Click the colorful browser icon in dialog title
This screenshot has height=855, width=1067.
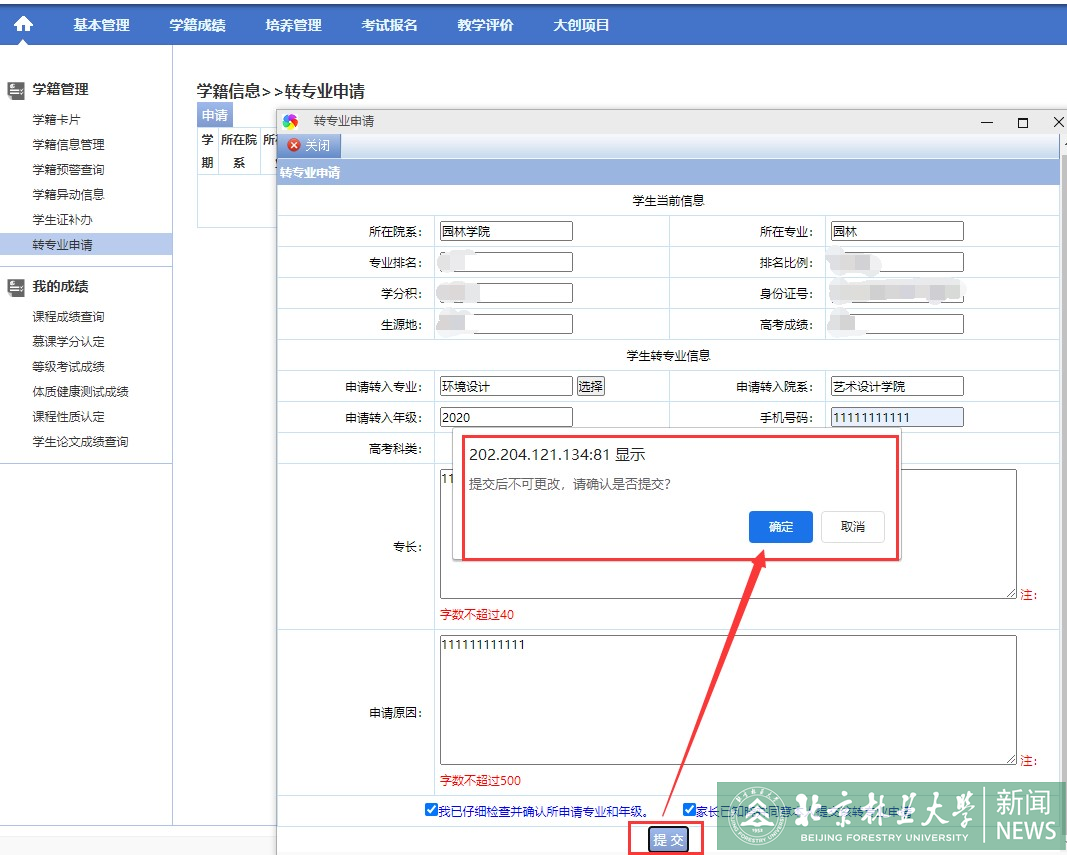(x=290, y=121)
